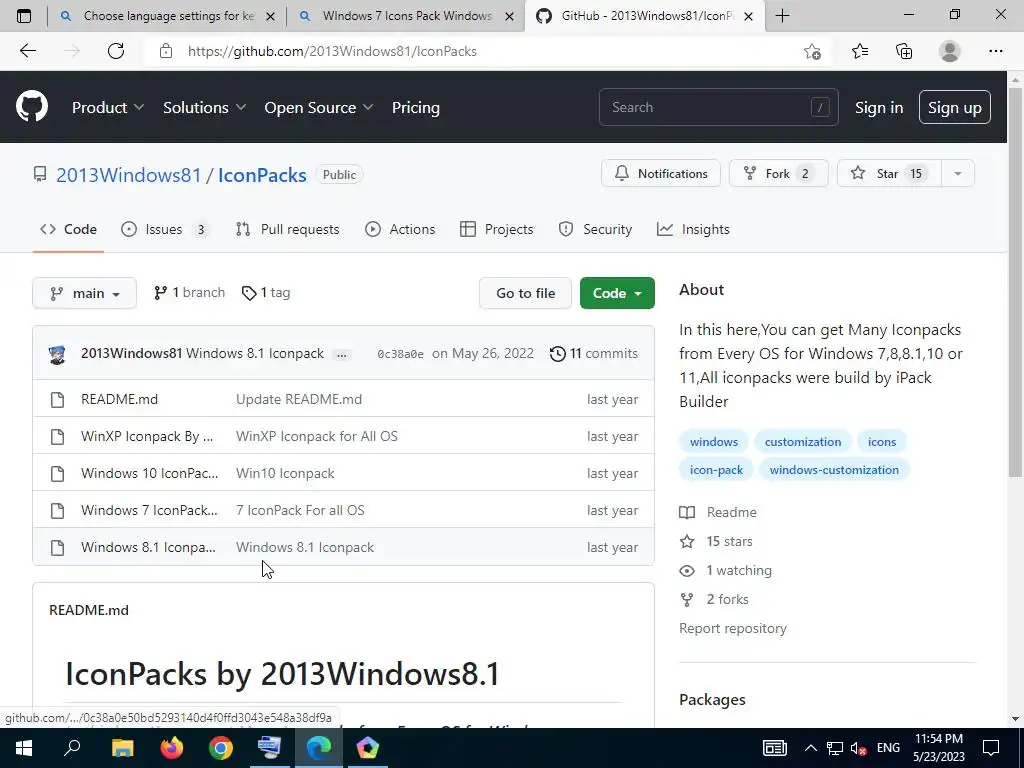
Task: Open the Favorites list icon
Action: pos(860,51)
